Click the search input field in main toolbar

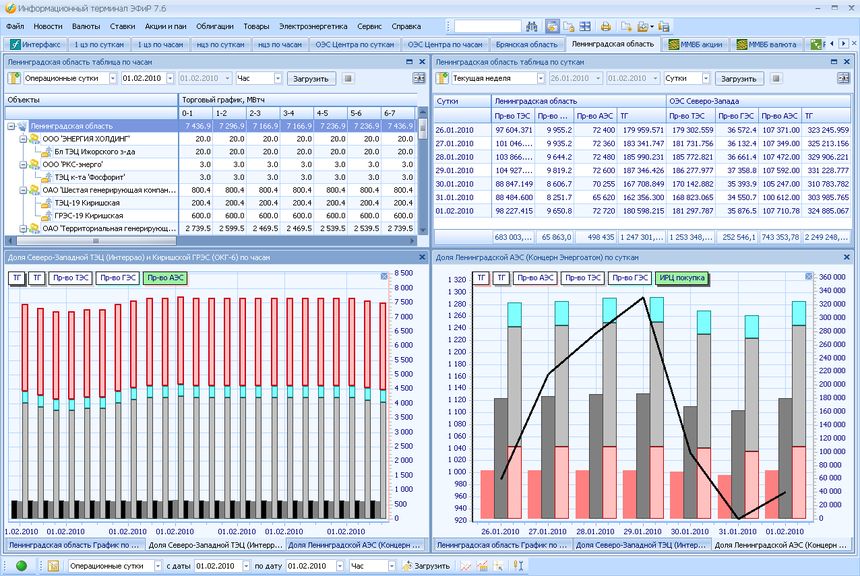point(487,26)
